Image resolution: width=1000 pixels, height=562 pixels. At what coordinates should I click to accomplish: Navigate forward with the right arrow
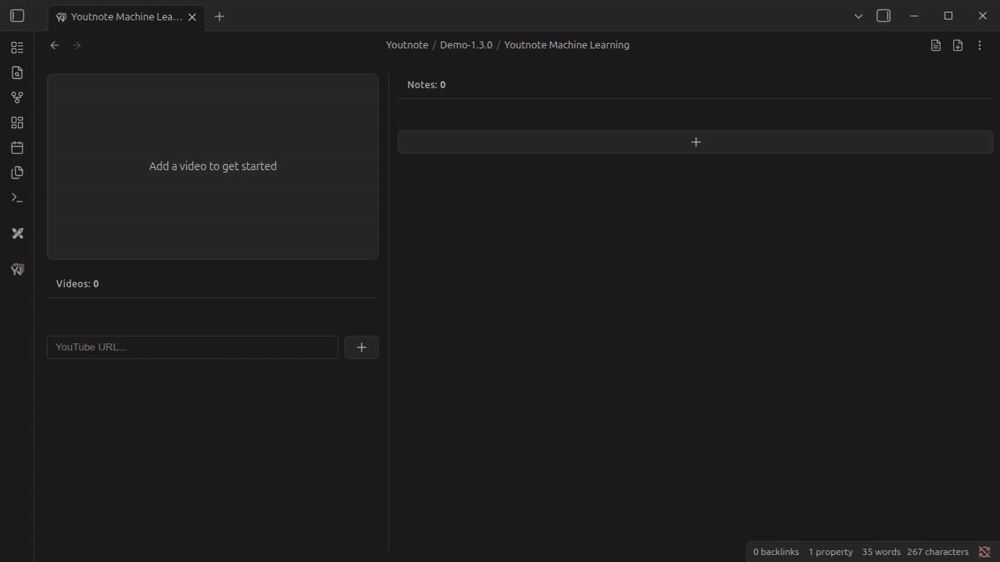77,45
